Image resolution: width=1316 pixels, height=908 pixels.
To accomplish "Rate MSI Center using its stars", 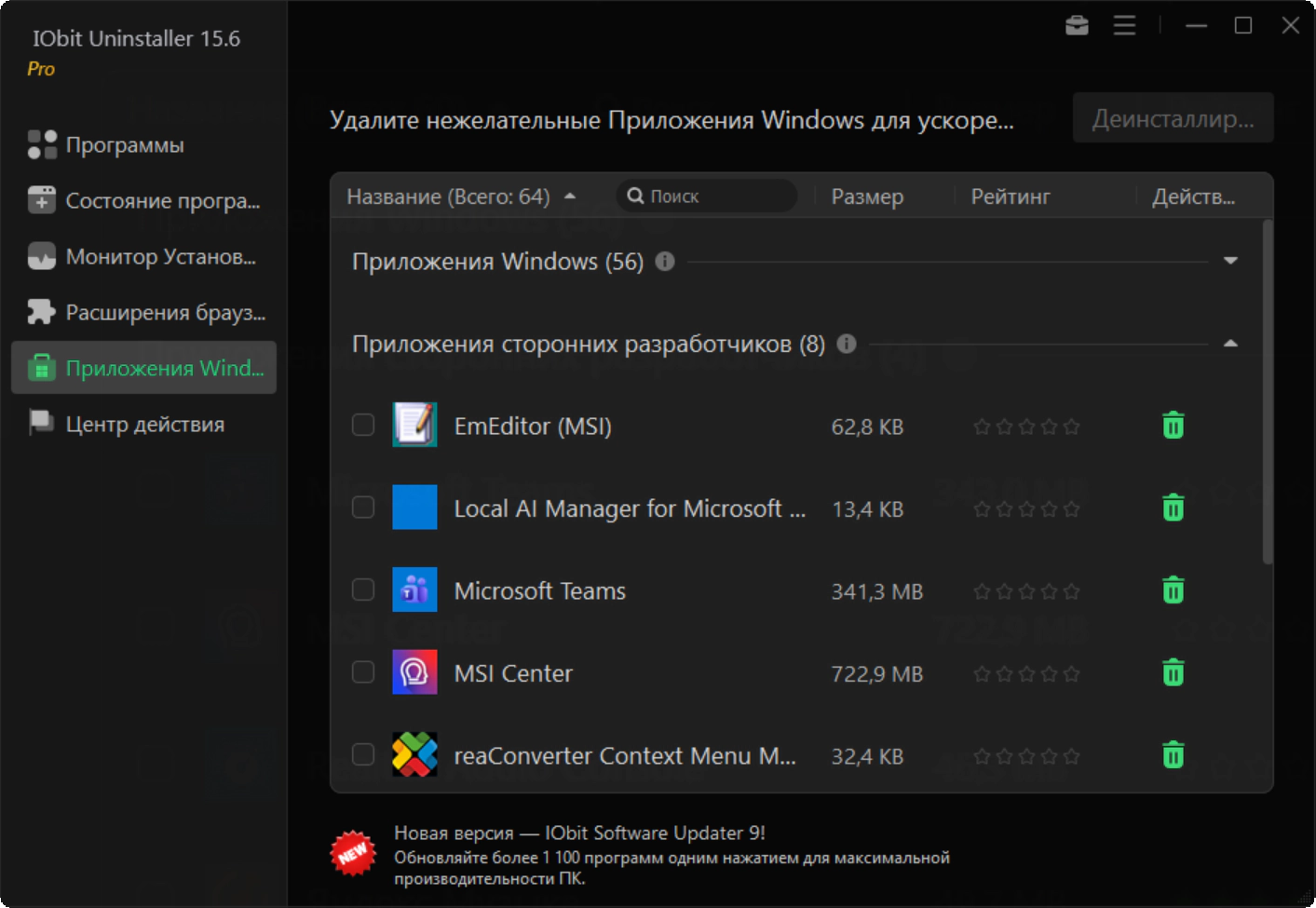I will 1026,673.
